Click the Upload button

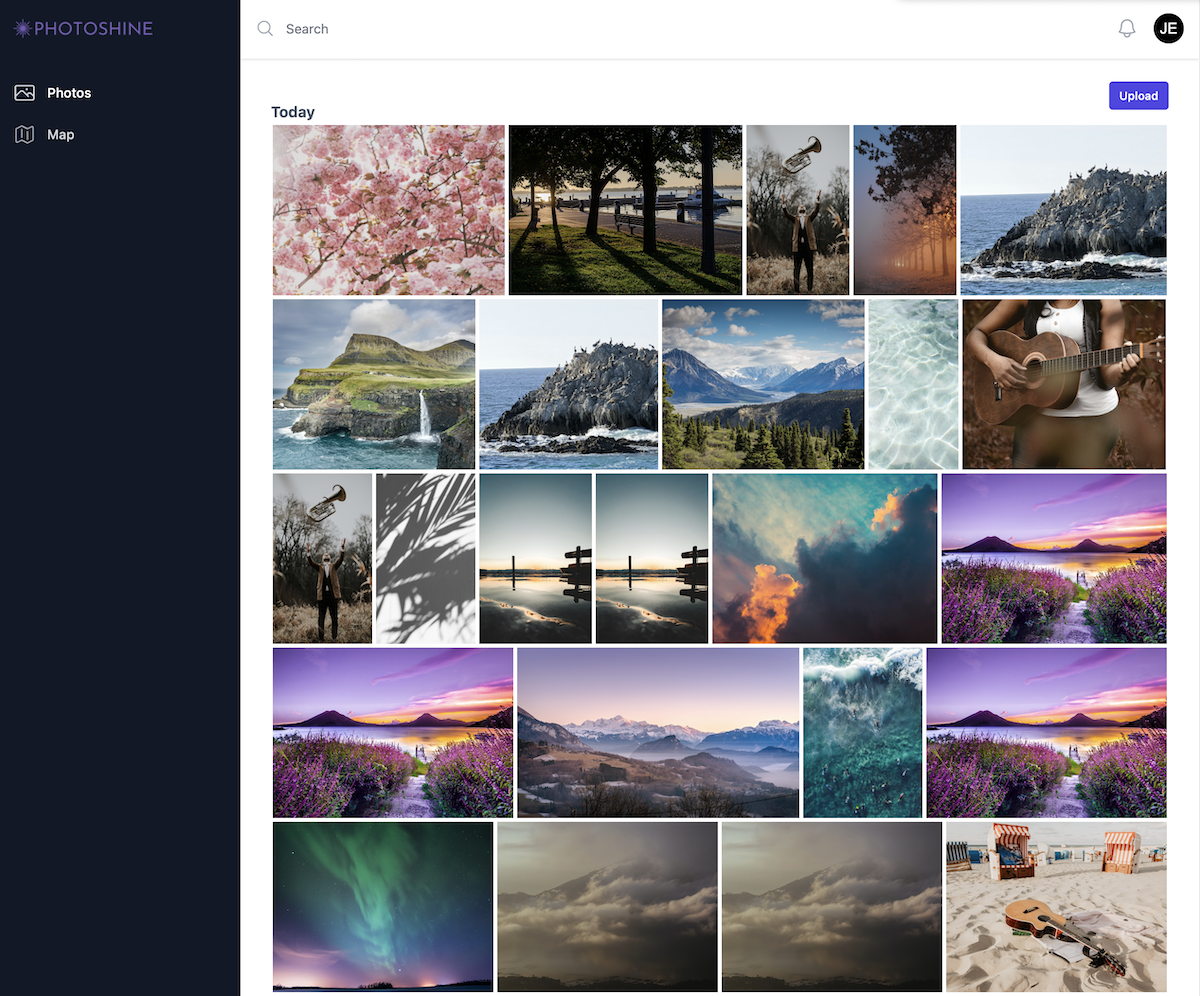click(1138, 96)
